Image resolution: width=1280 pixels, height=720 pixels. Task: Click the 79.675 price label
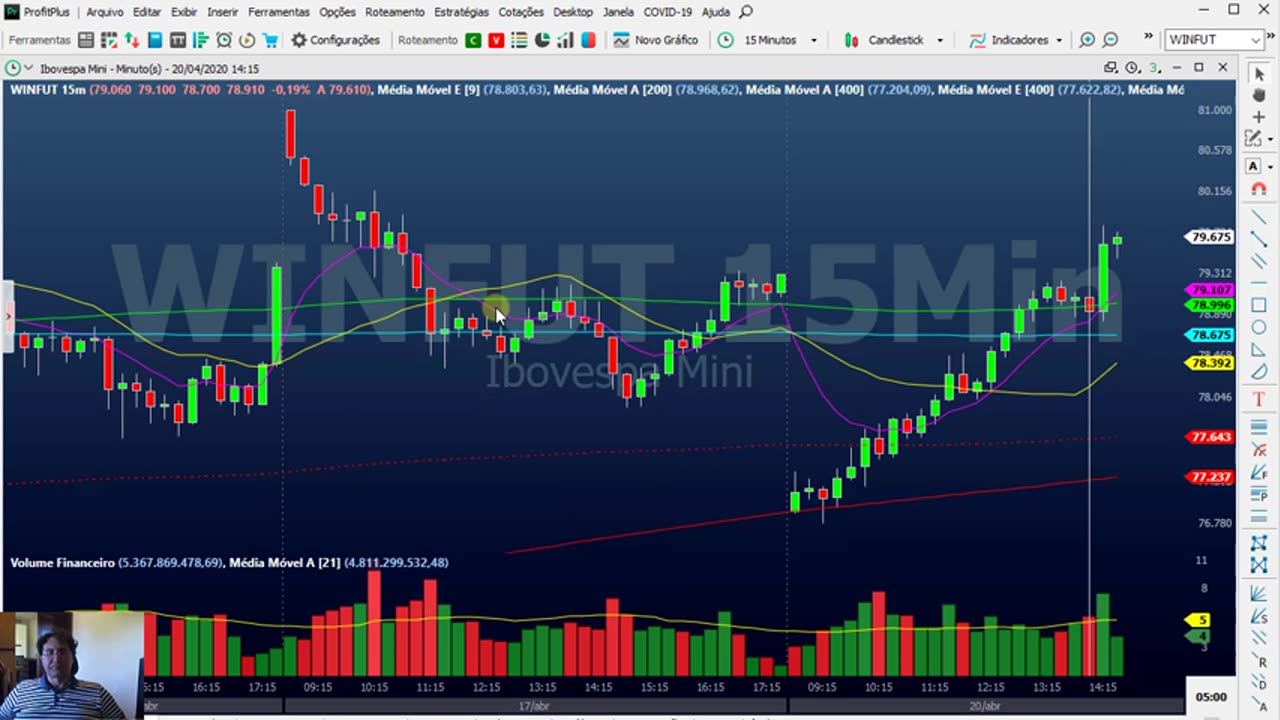(1210, 237)
